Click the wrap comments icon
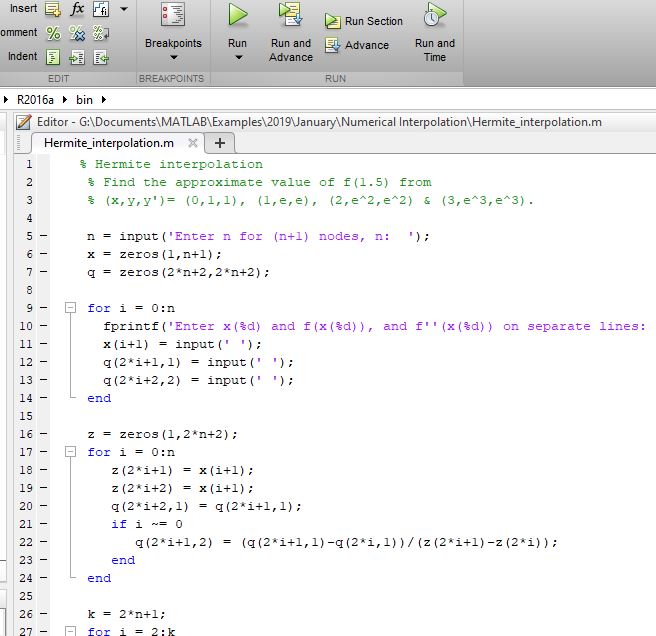Screen dimensions: 656x636 coord(101,33)
